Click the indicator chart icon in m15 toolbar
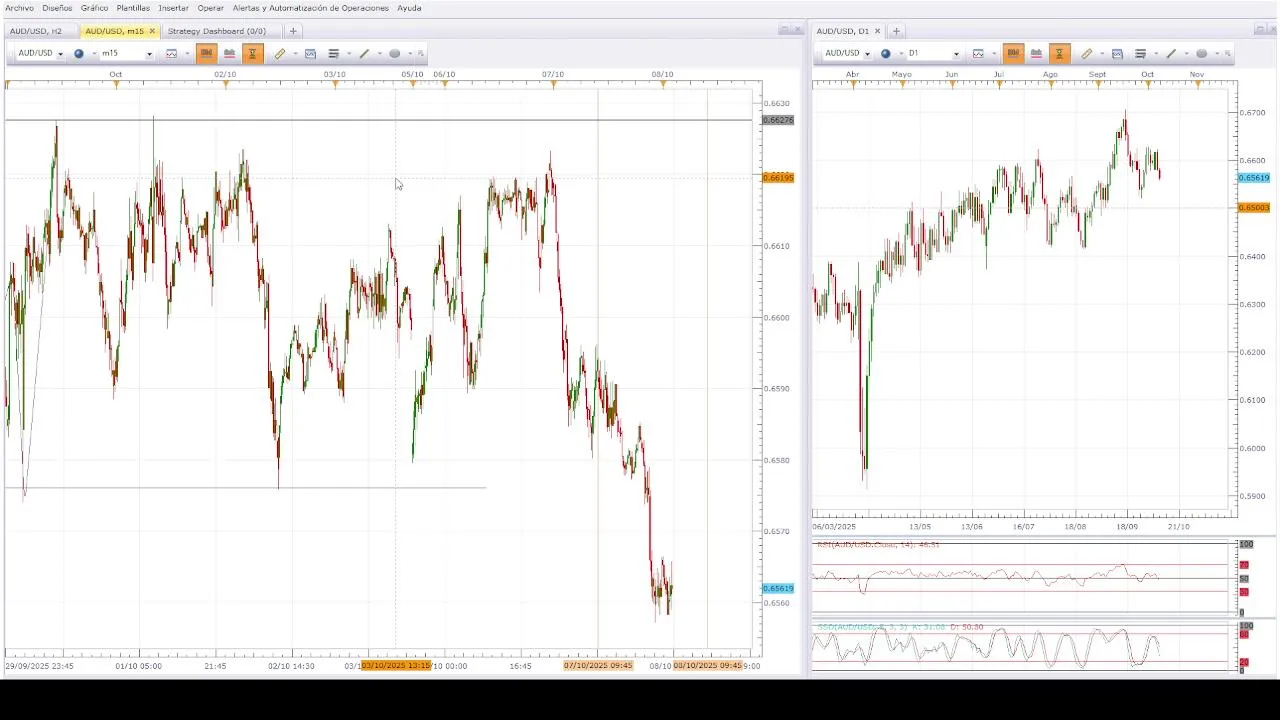Viewport: 1280px width, 720px height. point(310,53)
